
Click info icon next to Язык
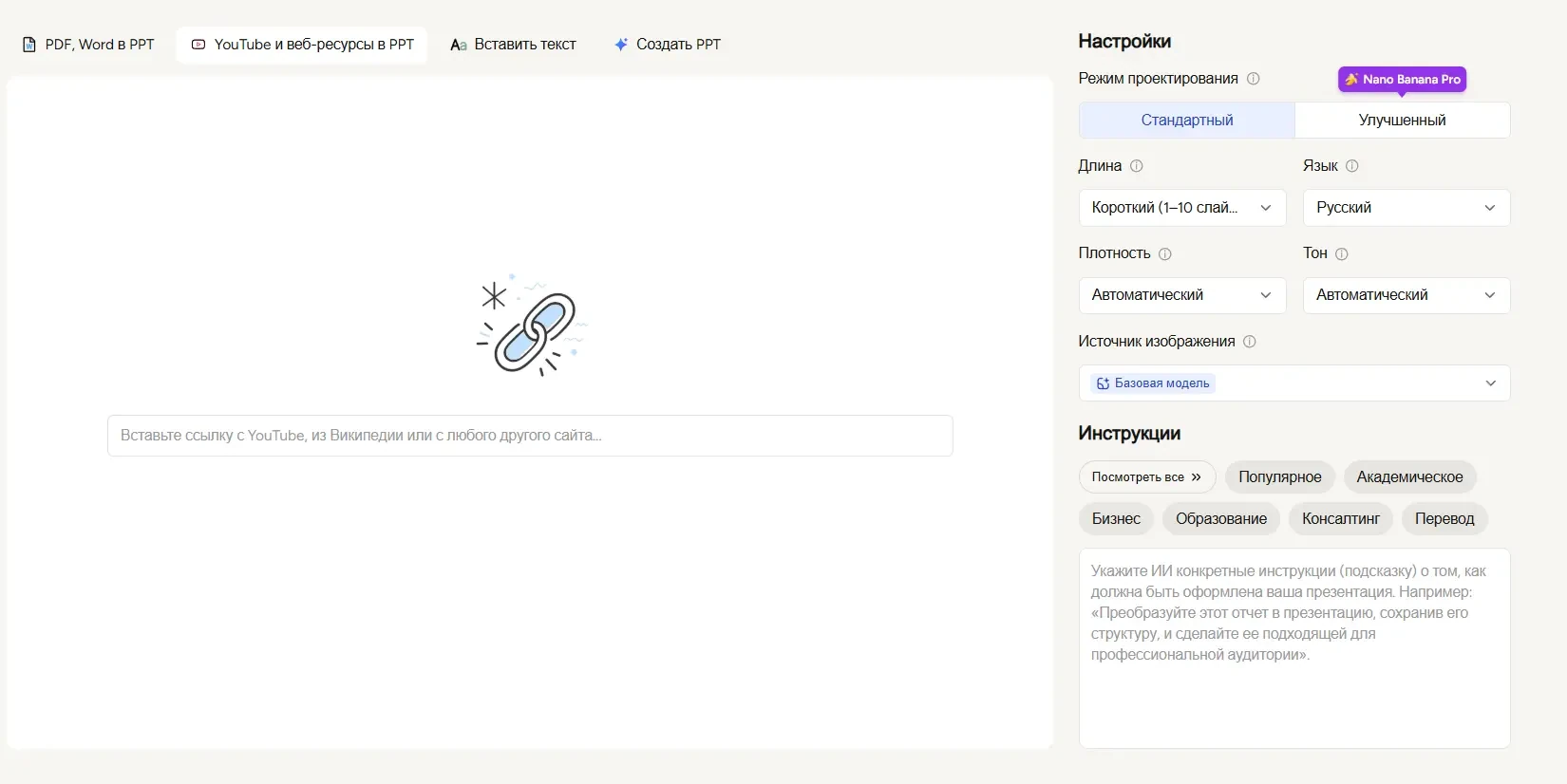pos(1352,166)
